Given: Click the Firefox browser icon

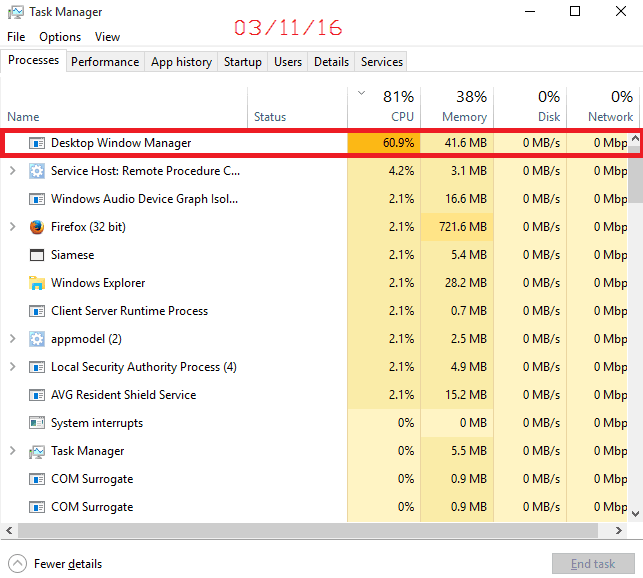Looking at the screenshot, I should [x=36, y=227].
